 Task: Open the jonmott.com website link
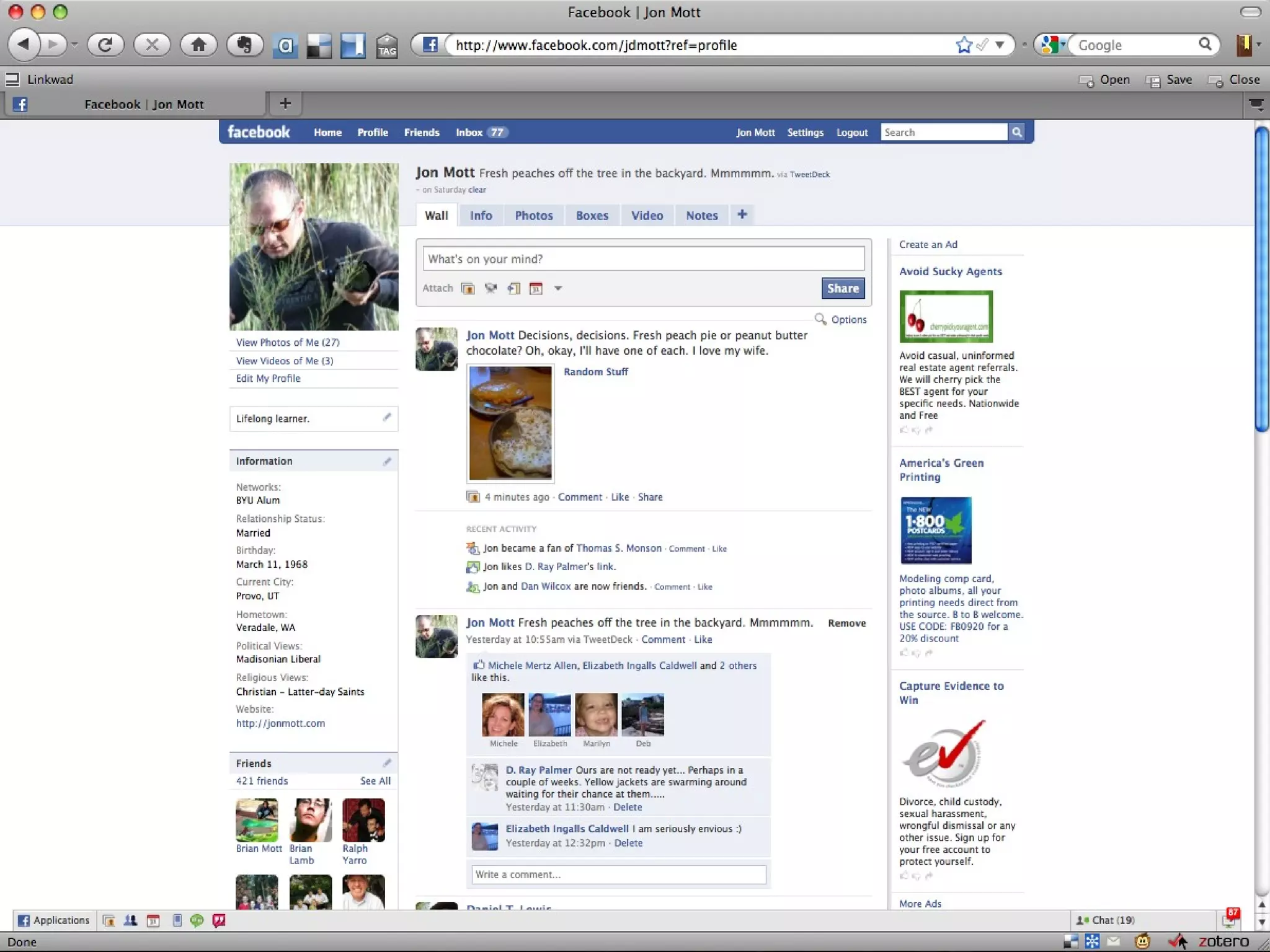(x=280, y=723)
